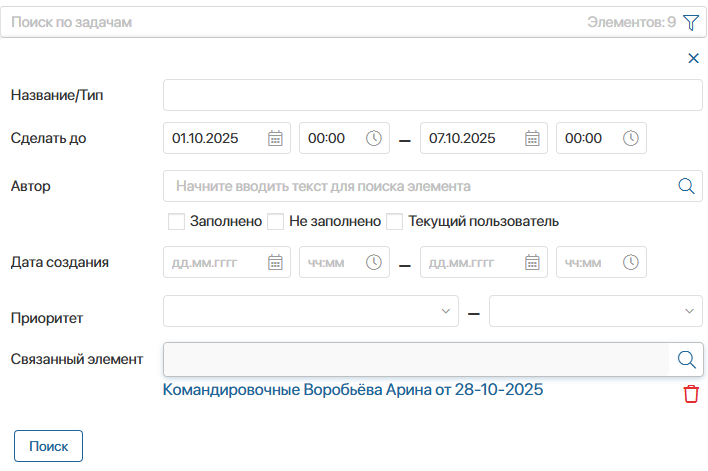Delete linked item with red trash icon

[x=690, y=394]
